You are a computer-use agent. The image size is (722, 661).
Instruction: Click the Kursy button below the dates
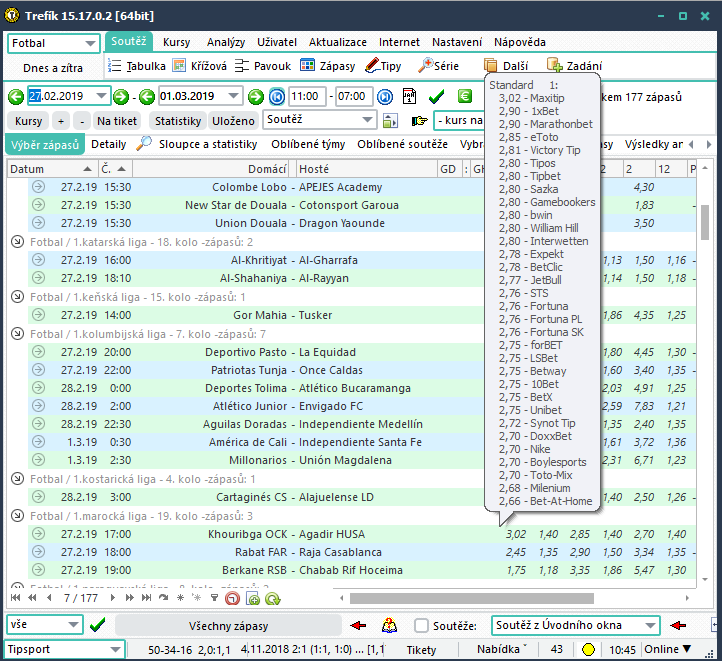[29, 121]
